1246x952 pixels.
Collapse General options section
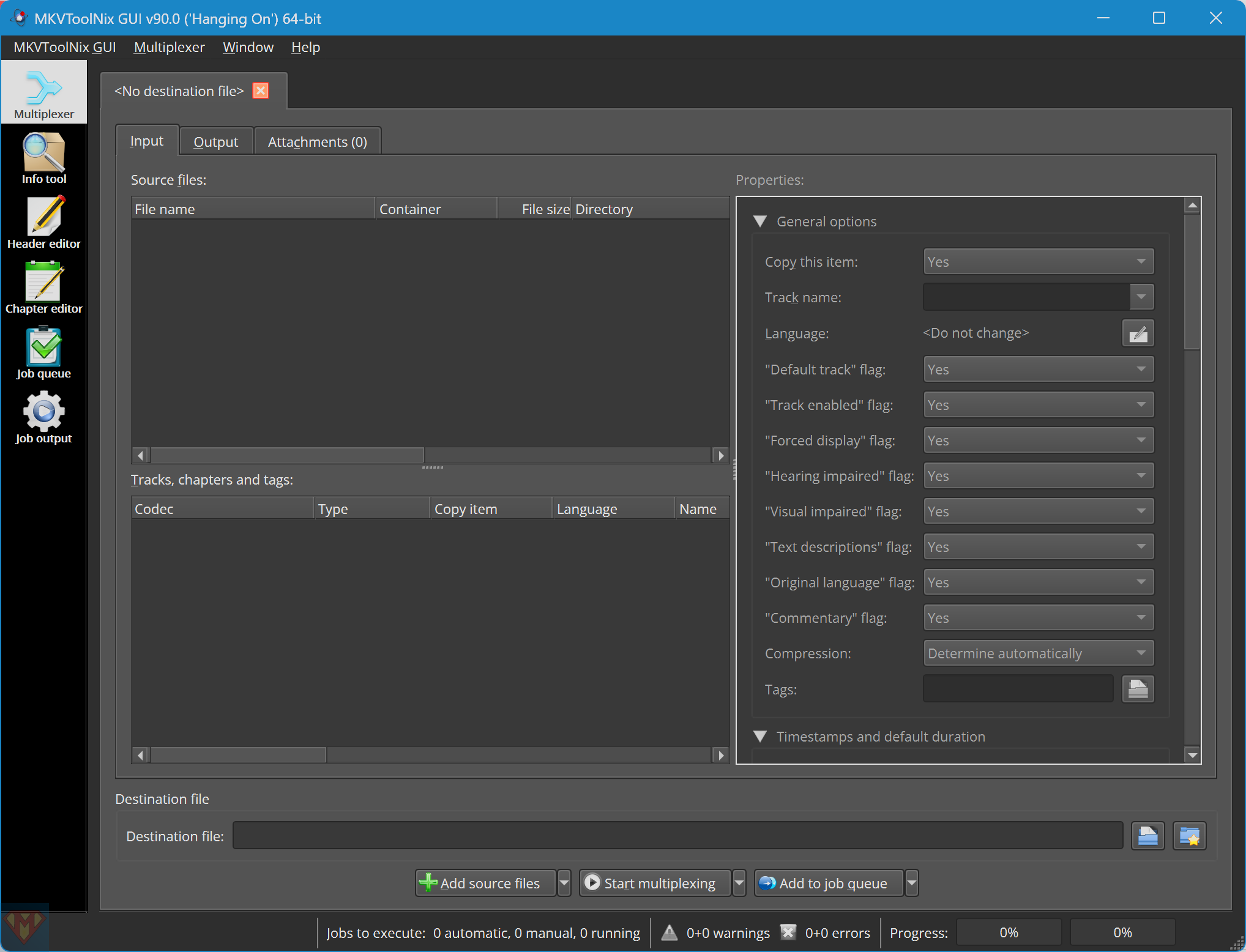[x=762, y=221]
